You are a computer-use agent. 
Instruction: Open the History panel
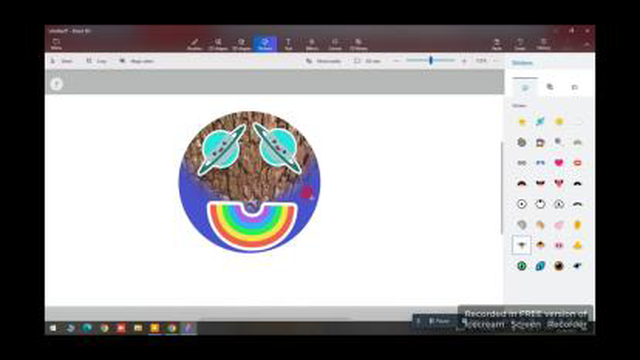(x=543, y=44)
